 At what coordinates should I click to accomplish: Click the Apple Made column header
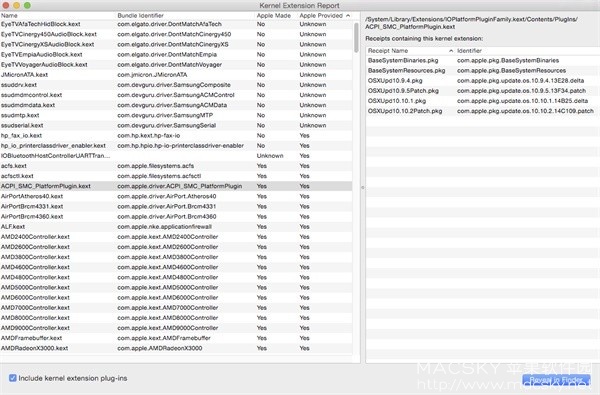point(276,16)
